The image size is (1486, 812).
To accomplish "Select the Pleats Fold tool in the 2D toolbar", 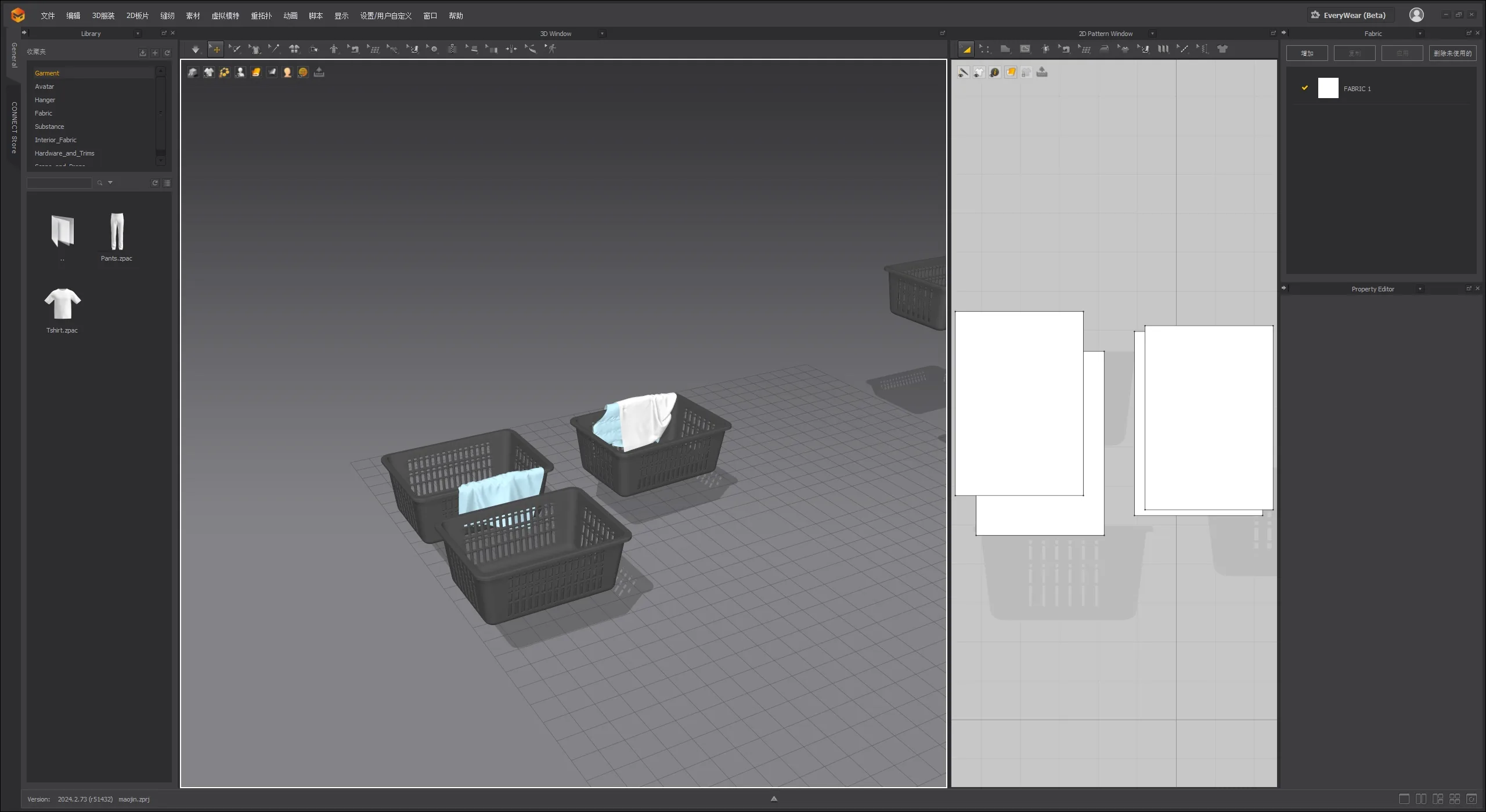I will click(x=1163, y=49).
